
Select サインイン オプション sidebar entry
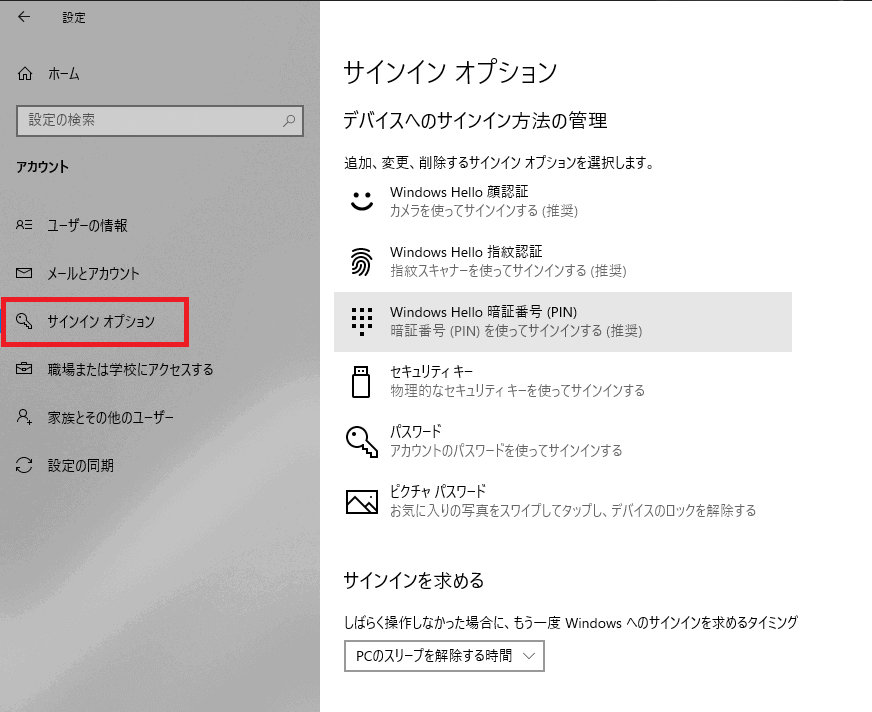[x=101, y=321]
